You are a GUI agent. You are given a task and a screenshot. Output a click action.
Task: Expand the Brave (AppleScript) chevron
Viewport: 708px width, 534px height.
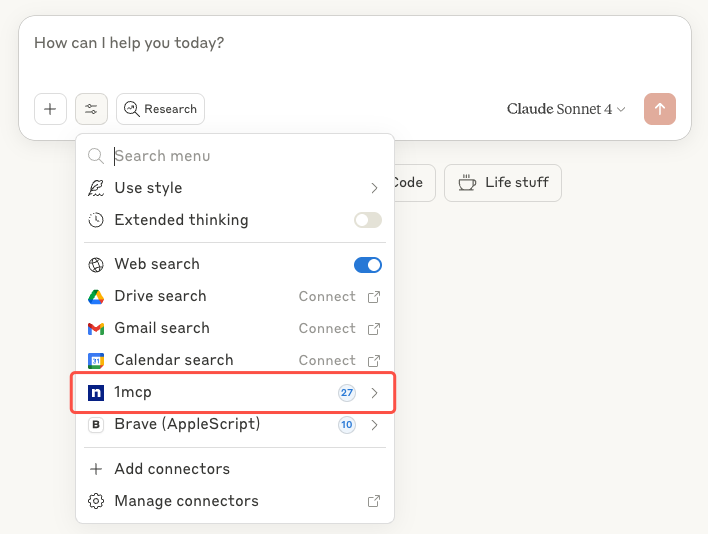tap(374, 425)
